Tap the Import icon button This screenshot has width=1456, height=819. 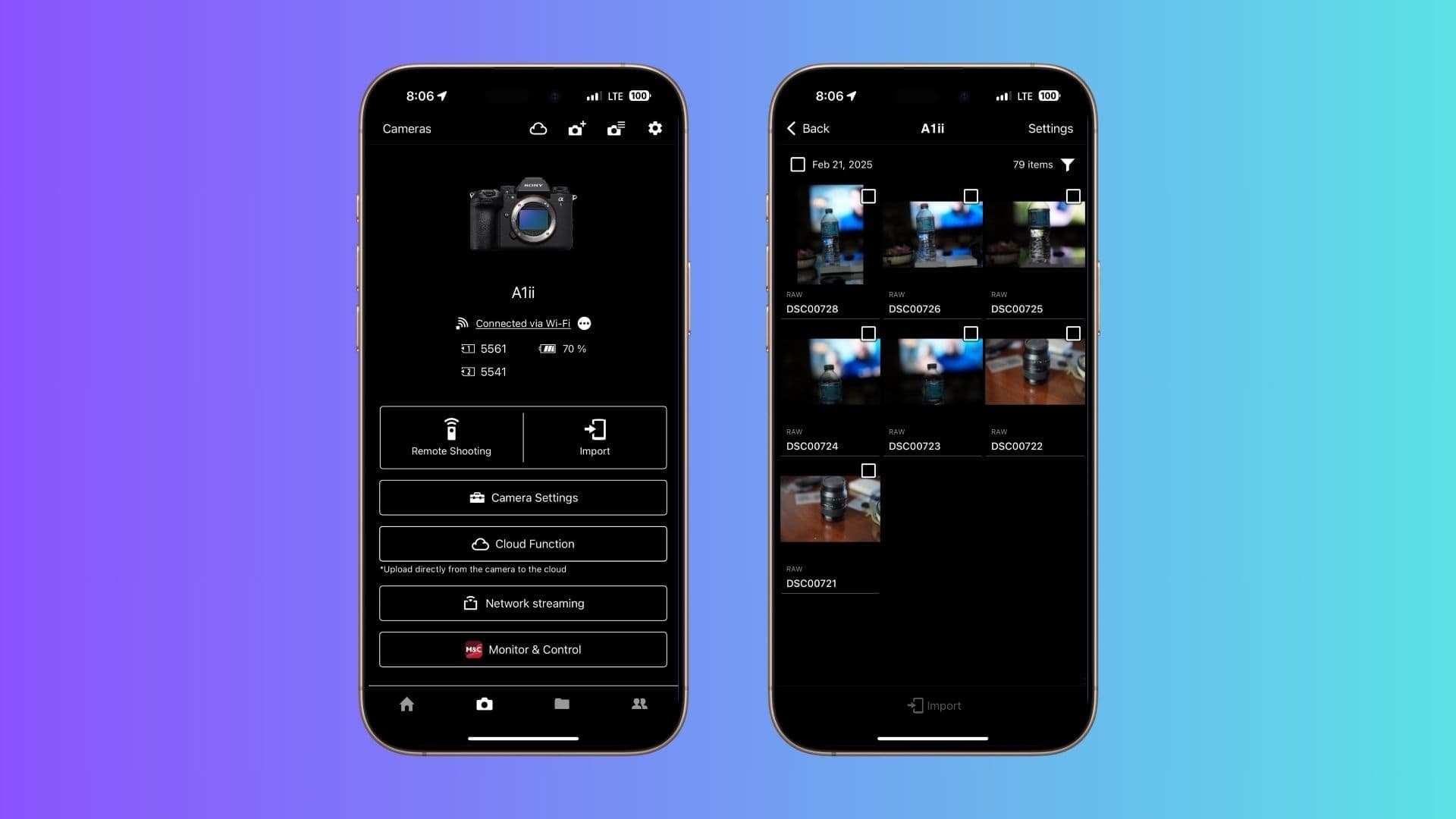(594, 437)
